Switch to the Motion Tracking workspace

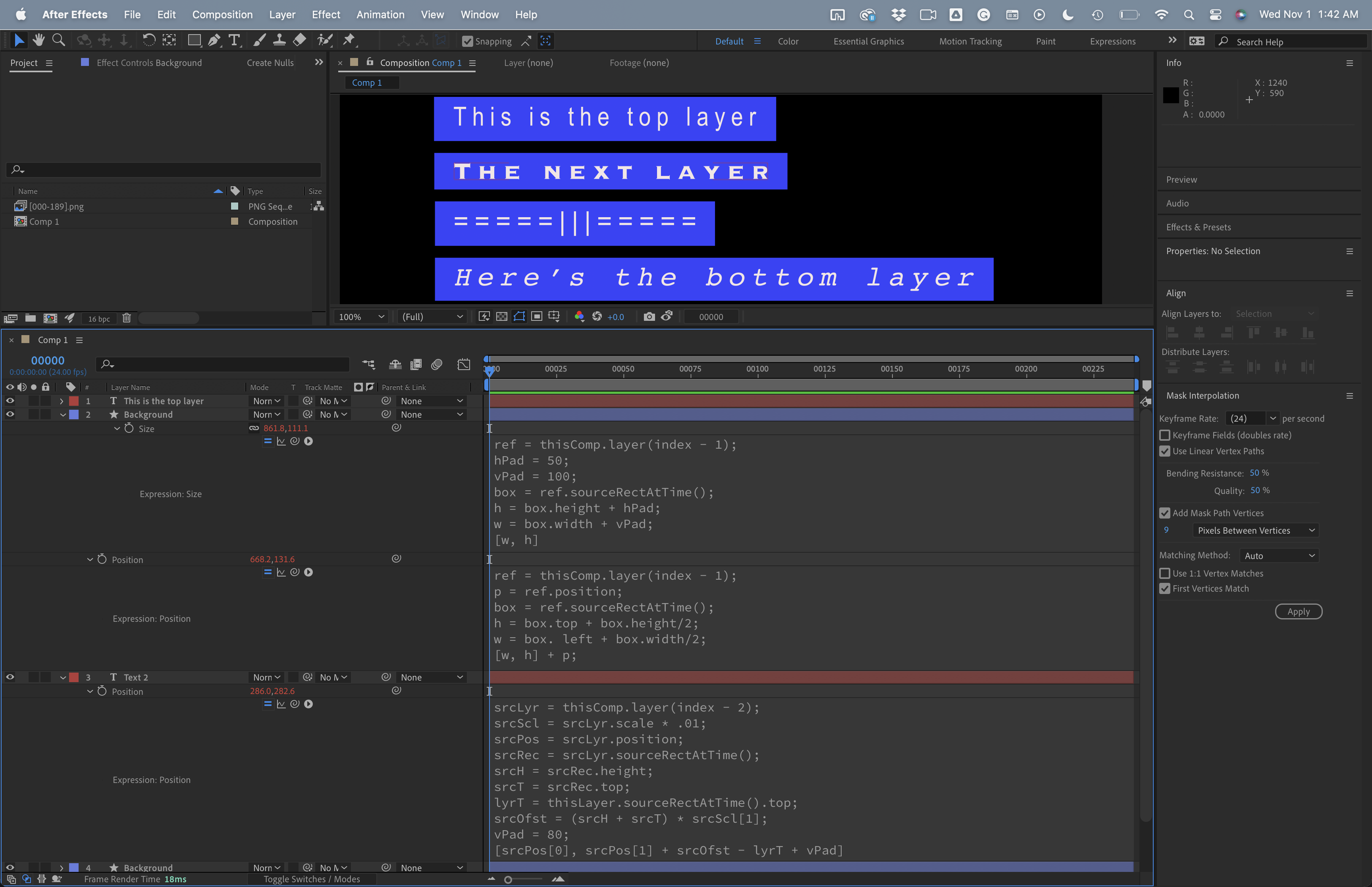point(970,41)
